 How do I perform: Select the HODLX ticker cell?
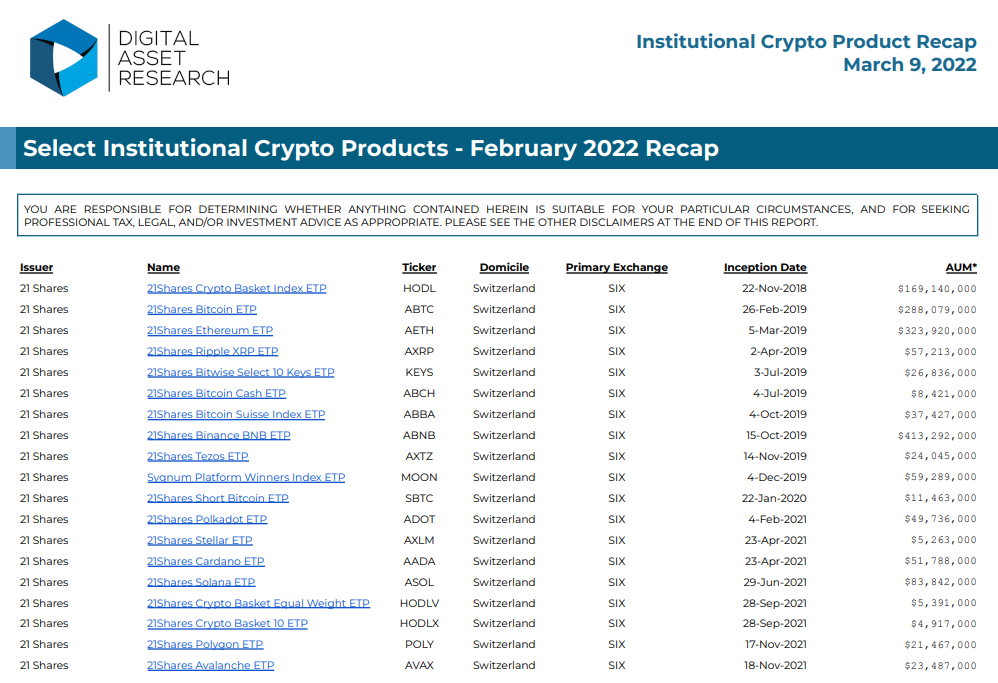coord(419,623)
